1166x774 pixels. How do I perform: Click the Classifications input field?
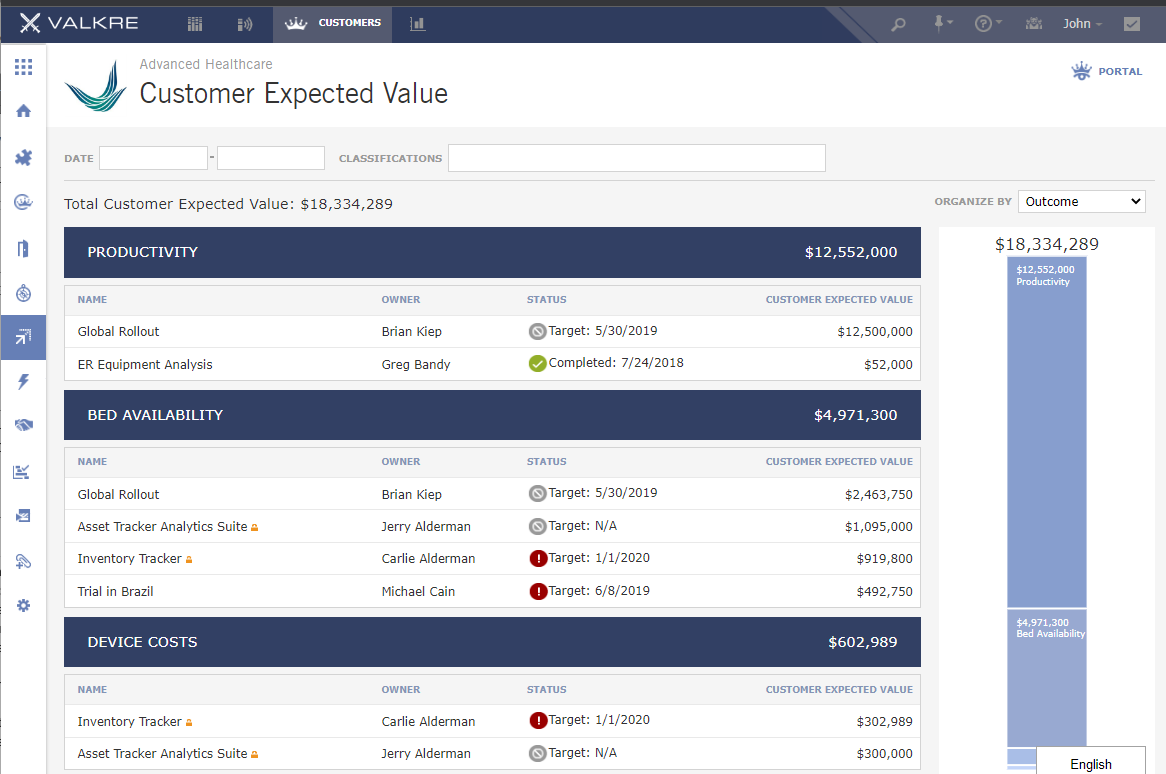(637, 158)
